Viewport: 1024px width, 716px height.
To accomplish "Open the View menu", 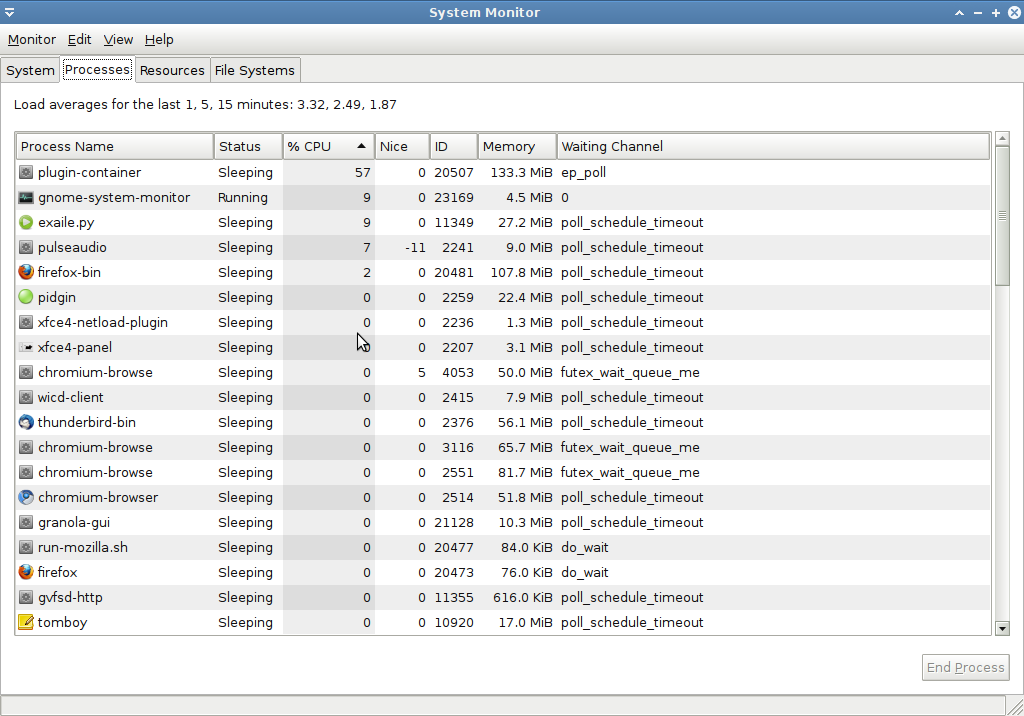I will coord(118,40).
